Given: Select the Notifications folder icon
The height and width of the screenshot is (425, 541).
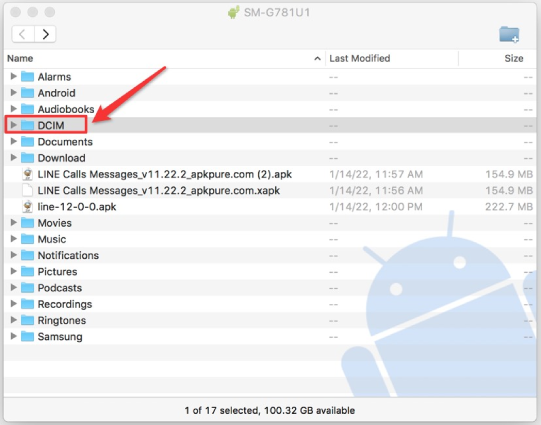Looking at the screenshot, I should coord(27,255).
